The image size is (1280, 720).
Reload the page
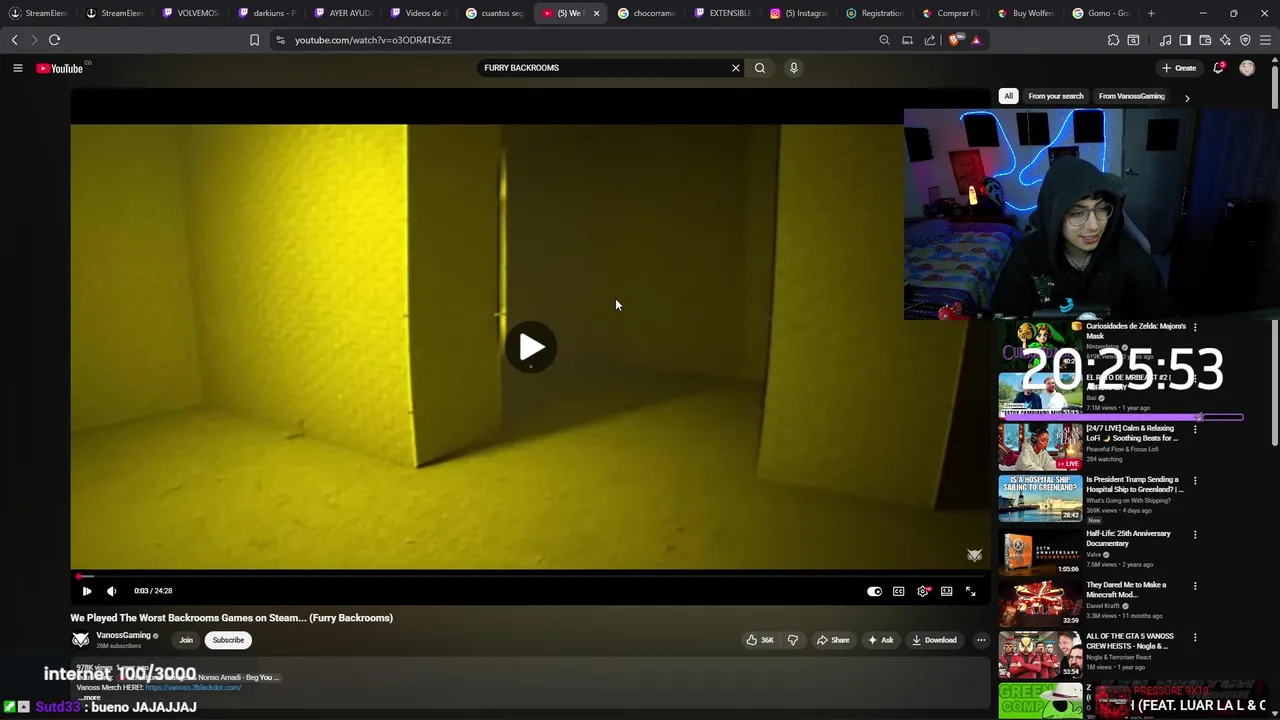[55, 40]
